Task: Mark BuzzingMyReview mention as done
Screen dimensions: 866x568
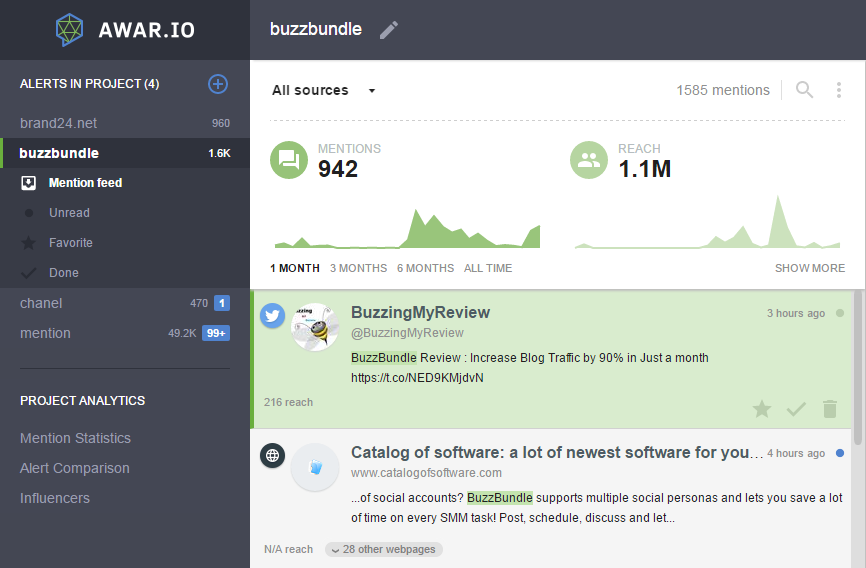Action: (x=796, y=409)
